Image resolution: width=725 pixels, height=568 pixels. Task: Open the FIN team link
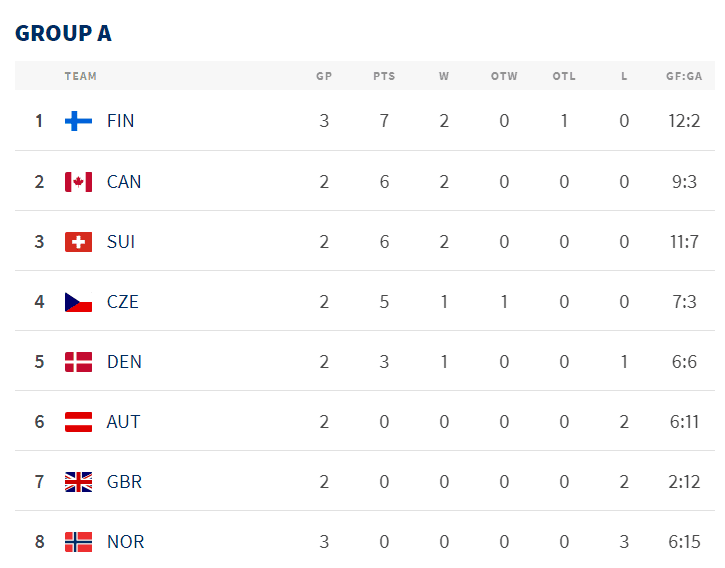tap(120, 121)
